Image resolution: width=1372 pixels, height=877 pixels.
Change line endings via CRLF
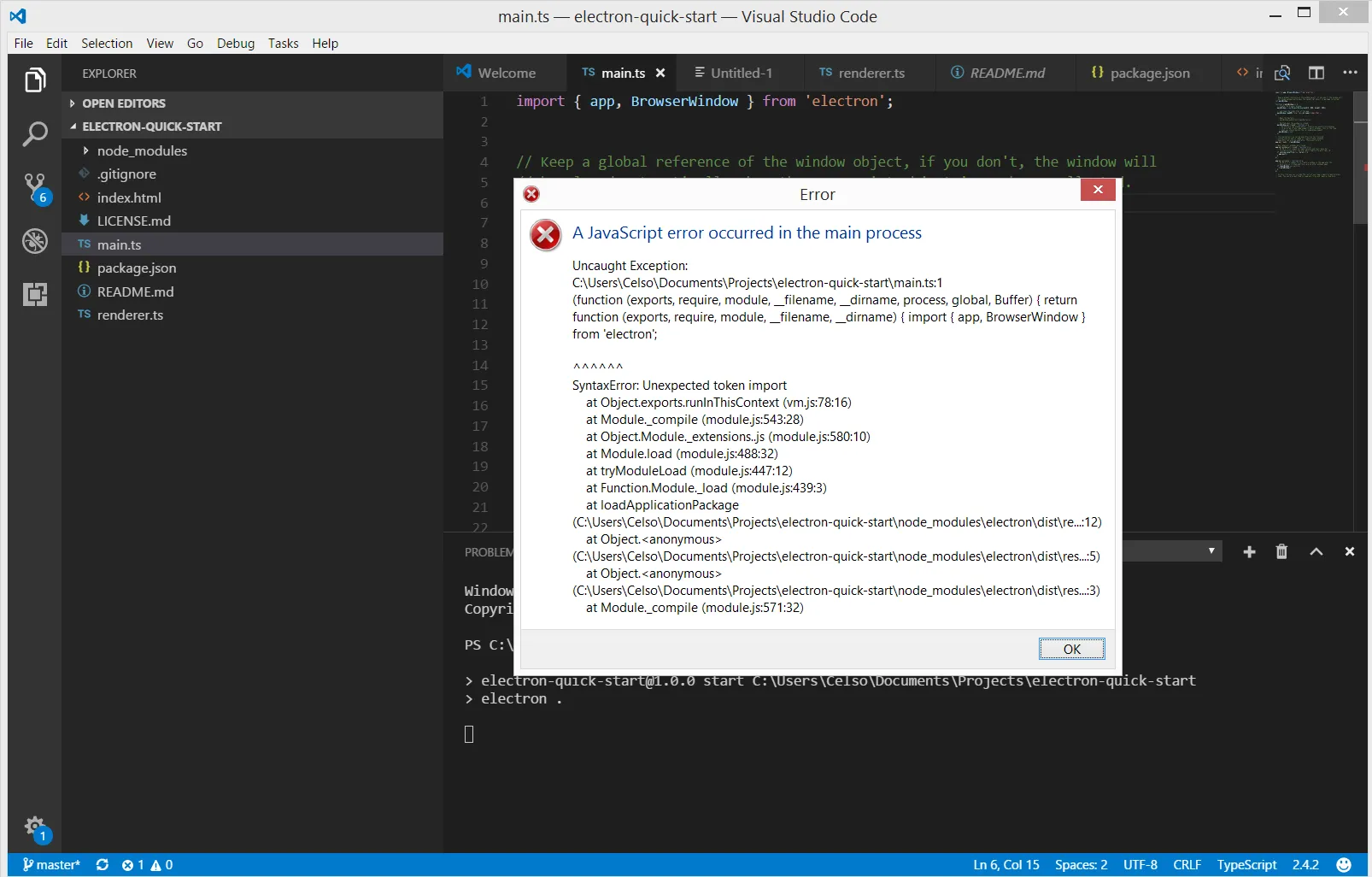[1187, 865]
